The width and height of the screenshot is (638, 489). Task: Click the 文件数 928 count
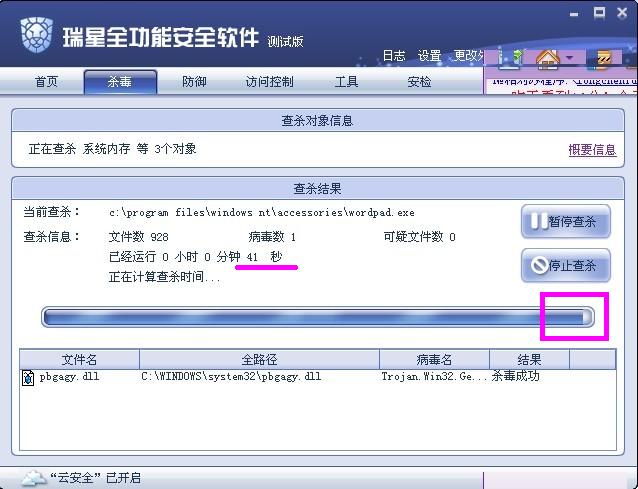coord(138,237)
